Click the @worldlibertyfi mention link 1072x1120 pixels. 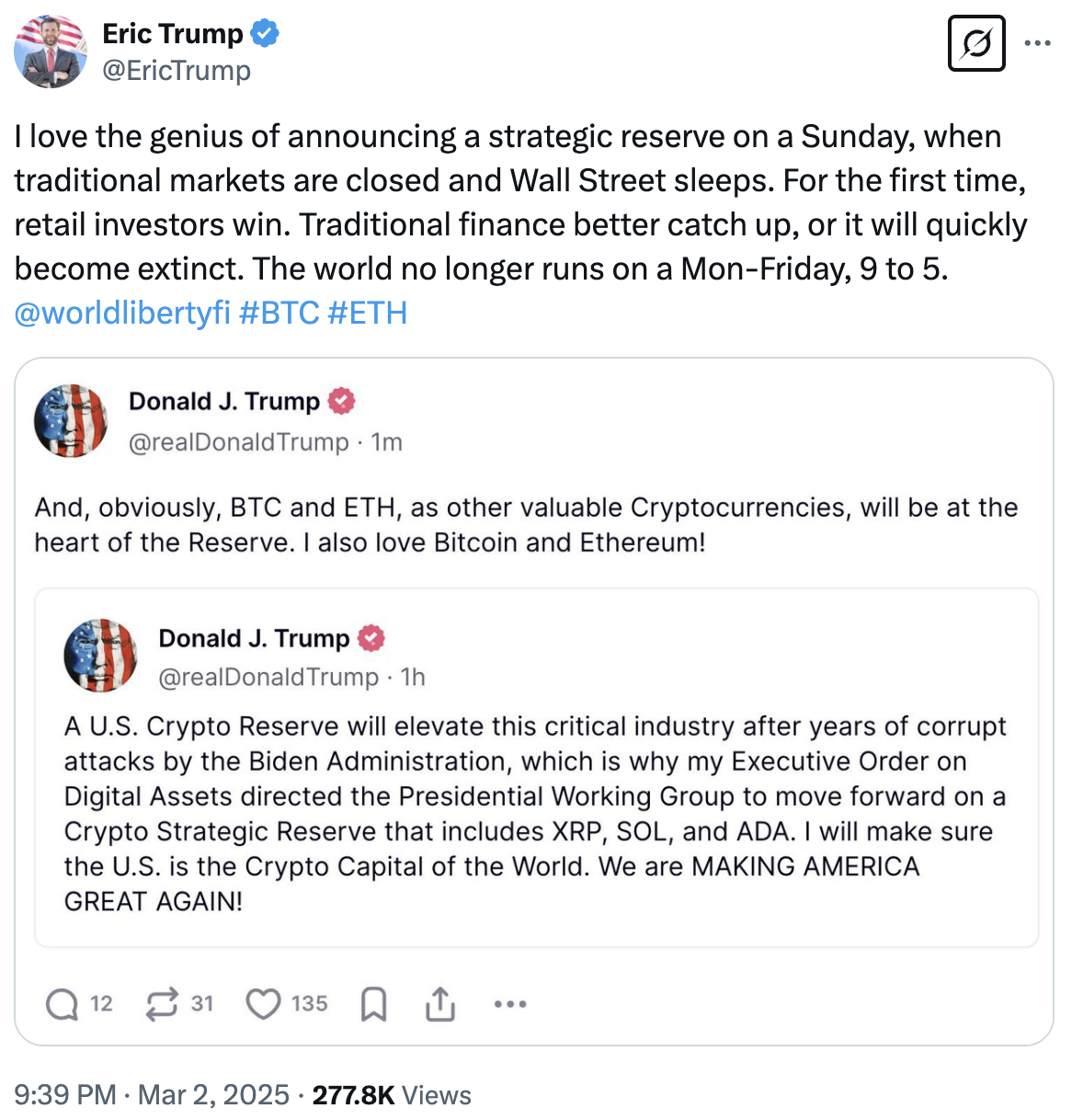(122, 314)
